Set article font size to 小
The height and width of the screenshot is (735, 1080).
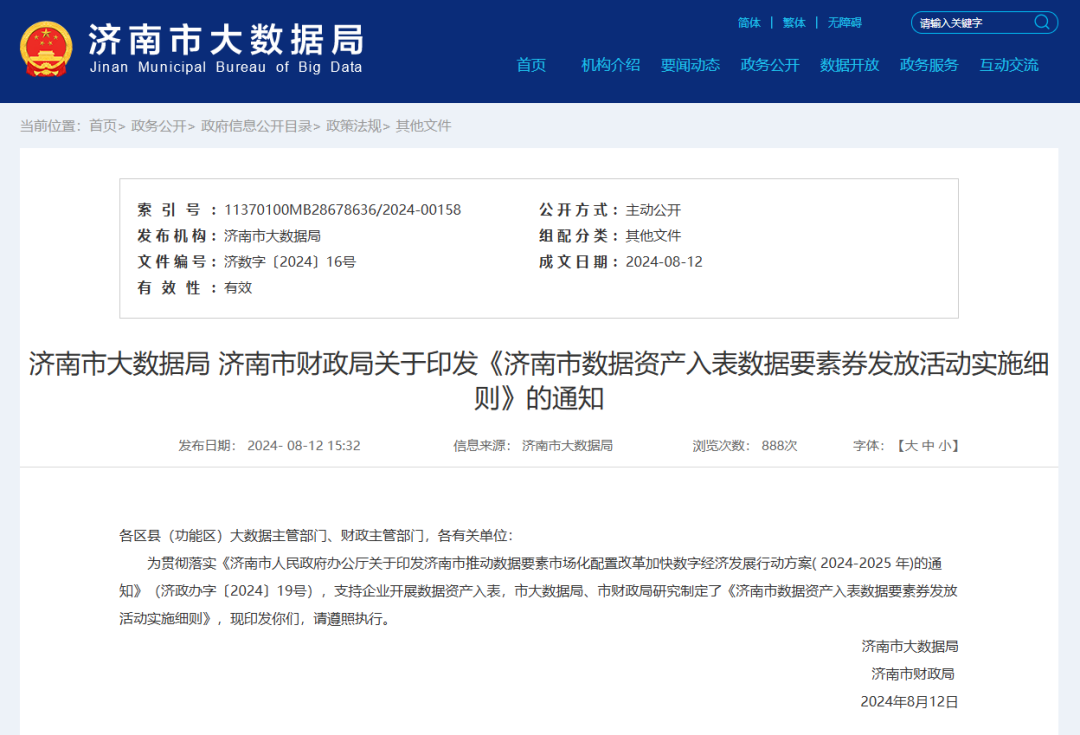click(x=944, y=445)
